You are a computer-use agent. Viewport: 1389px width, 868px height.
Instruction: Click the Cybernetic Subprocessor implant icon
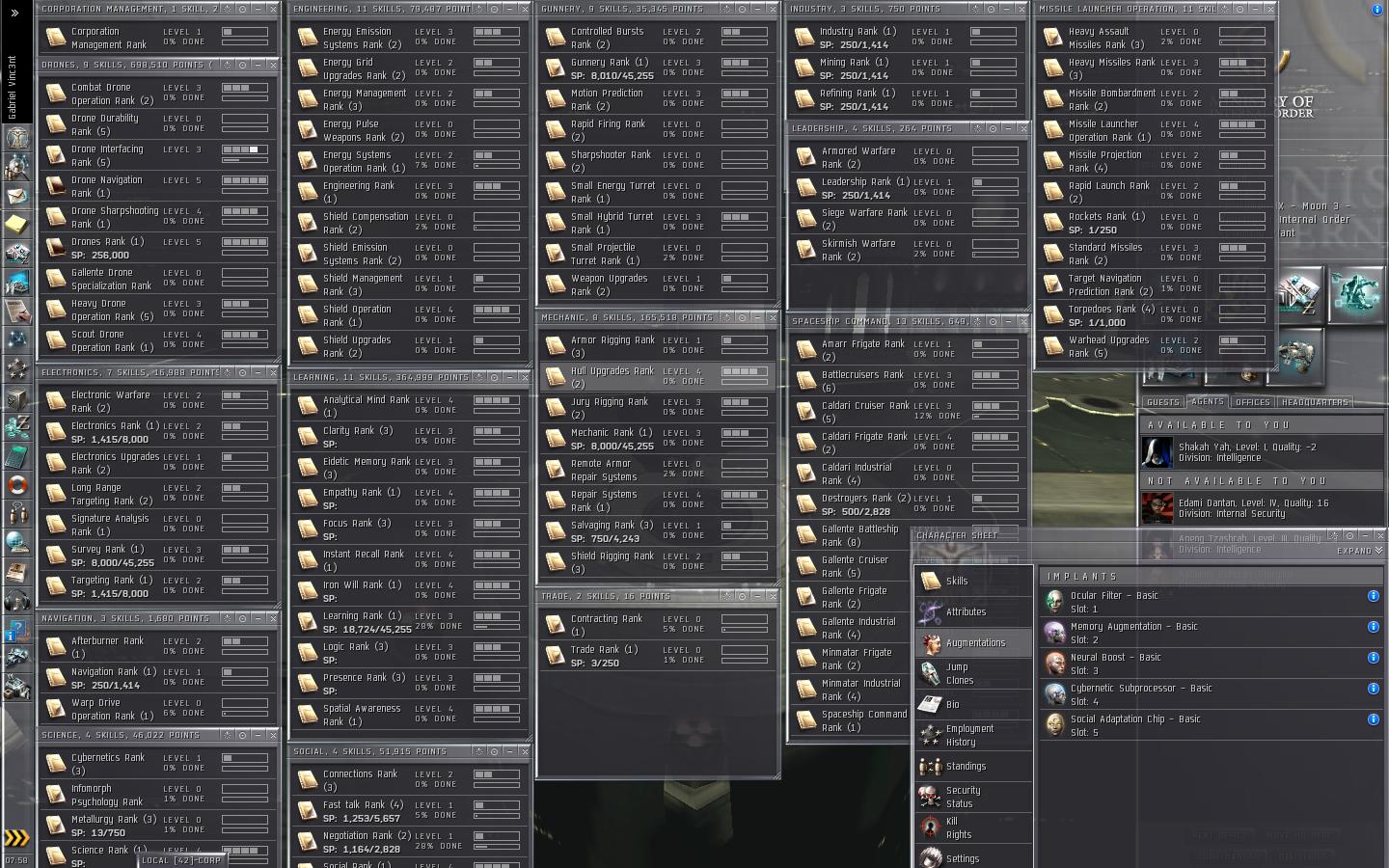click(x=1055, y=694)
